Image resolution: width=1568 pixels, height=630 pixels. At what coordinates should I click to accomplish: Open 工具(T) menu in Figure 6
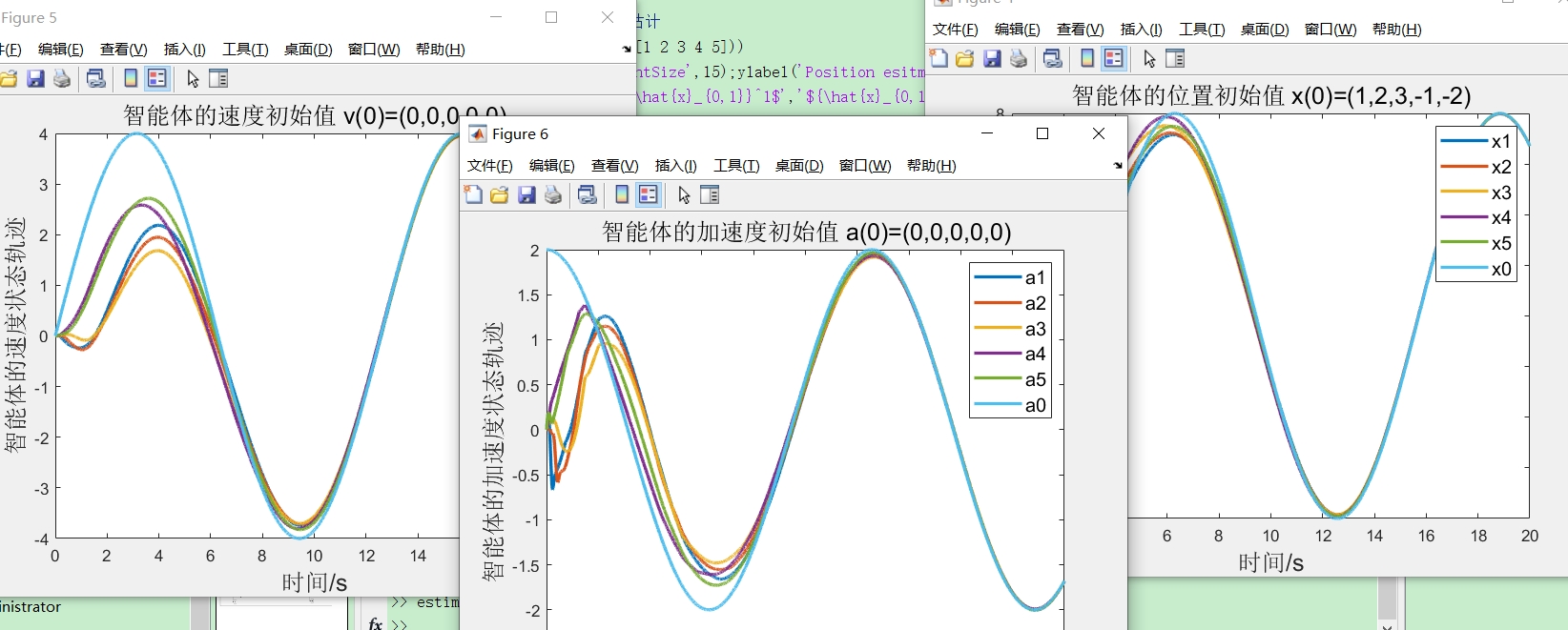coord(737,166)
